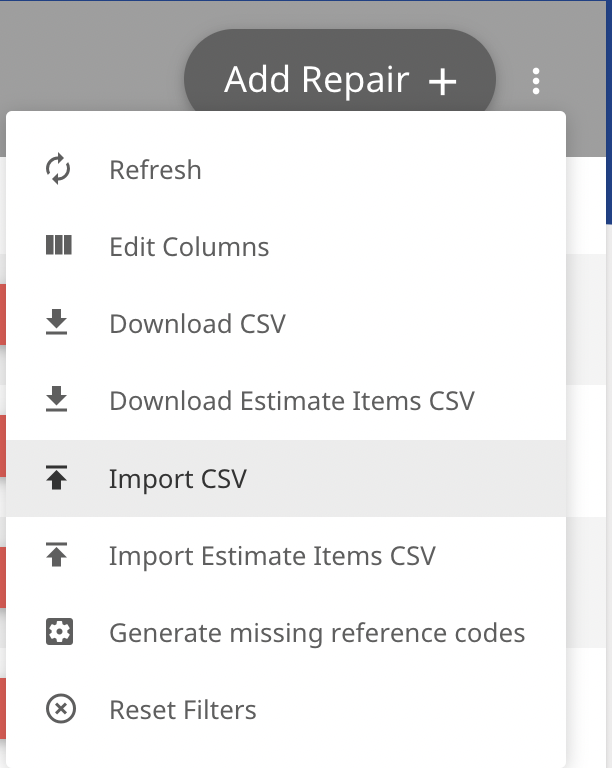Click the Edit Columns bars icon

pyautogui.click(x=59, y=245)
